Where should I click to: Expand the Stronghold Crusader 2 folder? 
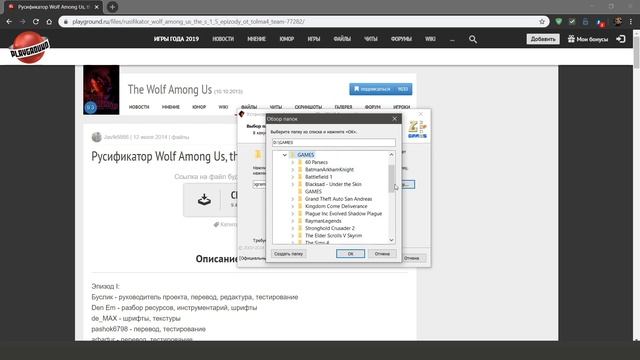pos(293,229)
